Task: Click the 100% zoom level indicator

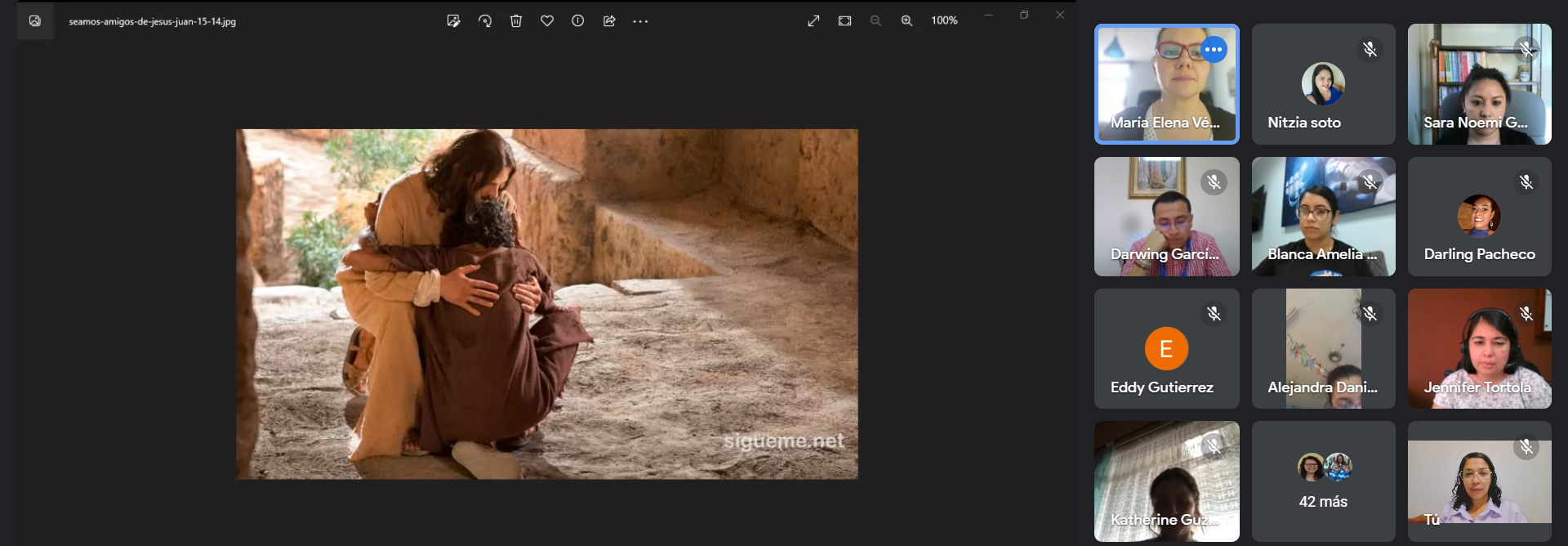Action: [x=944, y=20]
